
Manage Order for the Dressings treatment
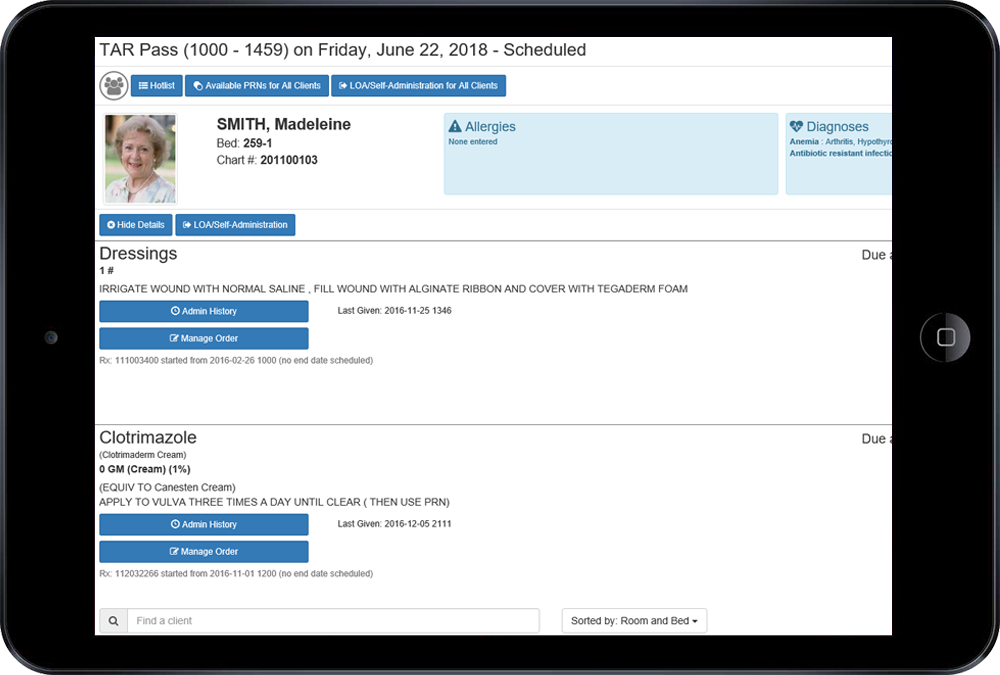204,339
